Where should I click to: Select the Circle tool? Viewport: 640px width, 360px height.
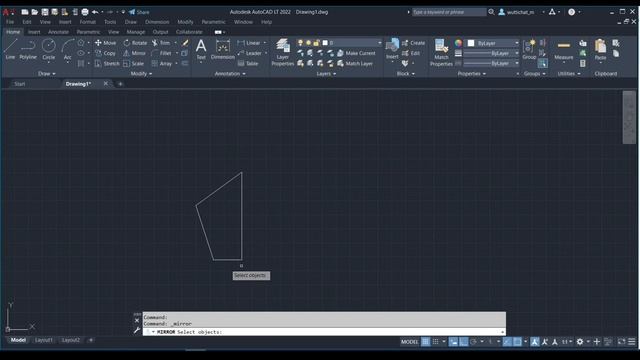coord(49,49)
